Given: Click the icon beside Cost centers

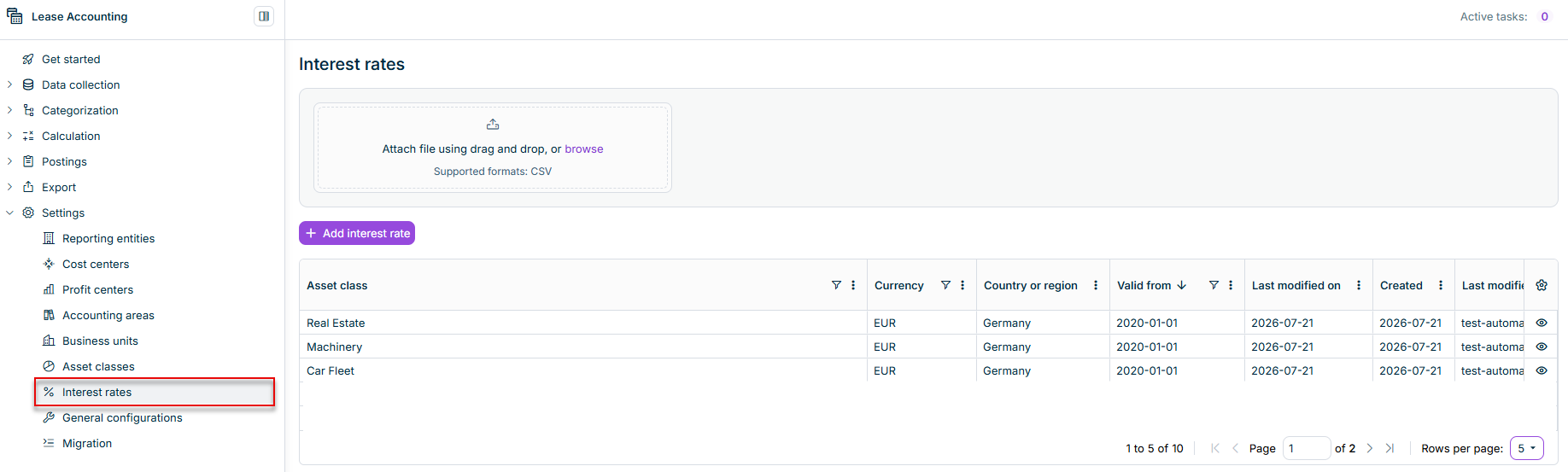Looking at the screenshot, I should (49, 264).
